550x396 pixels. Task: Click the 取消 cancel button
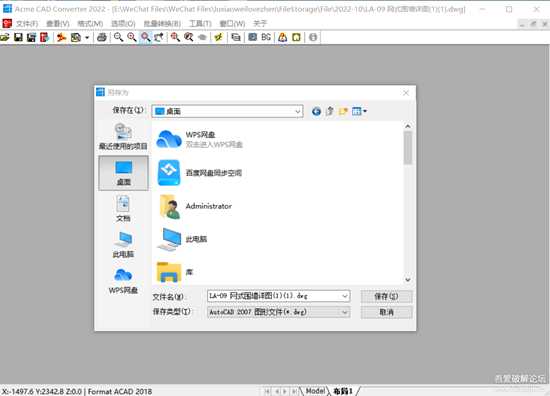387,312
